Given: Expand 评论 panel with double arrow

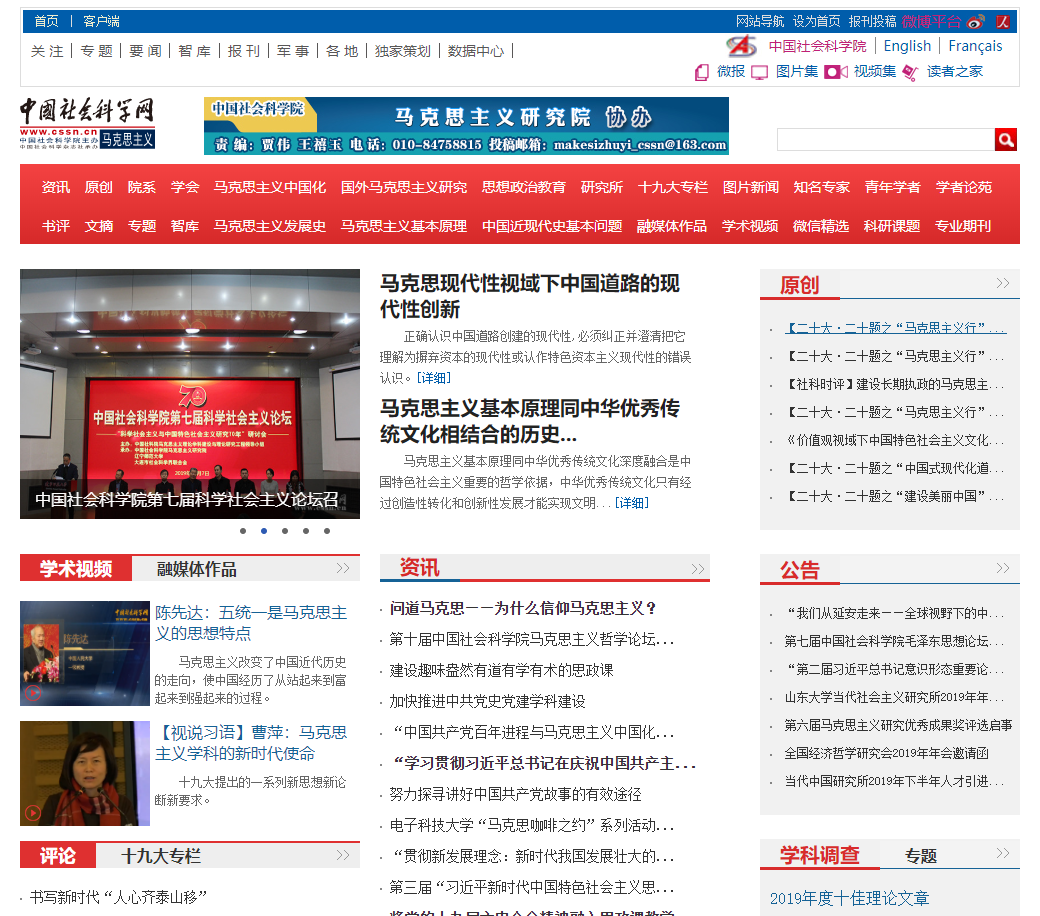Looking at the screenshot, I should [343, 855].
